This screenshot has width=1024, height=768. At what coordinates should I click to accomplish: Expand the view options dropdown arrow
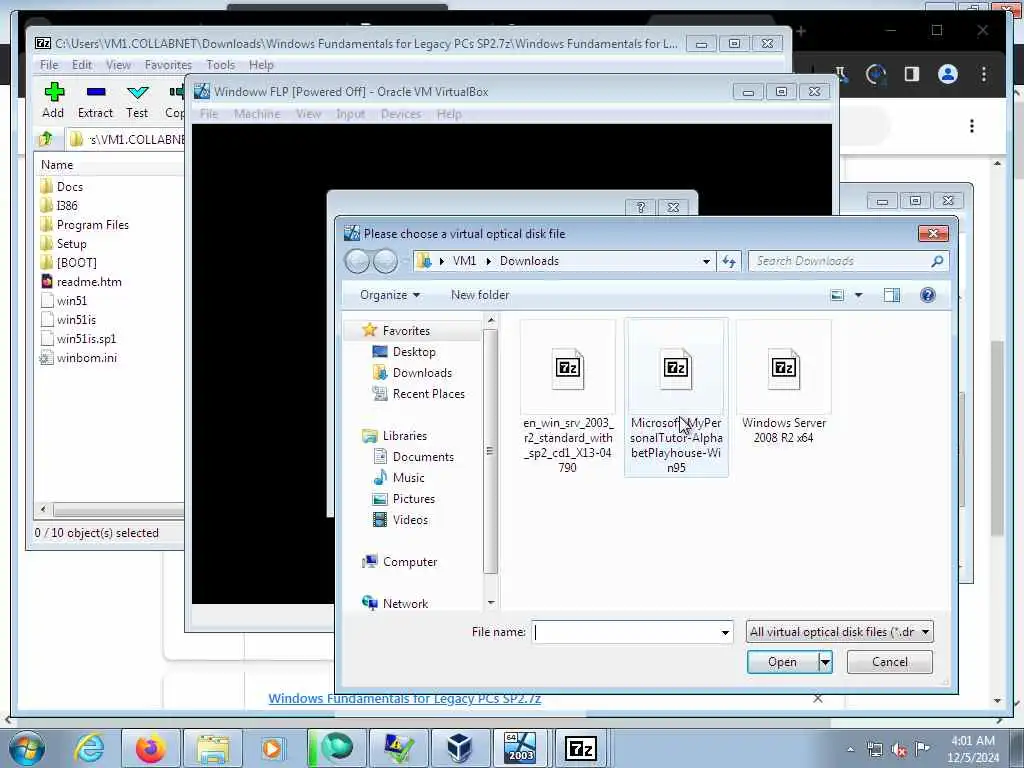(859, 295)
